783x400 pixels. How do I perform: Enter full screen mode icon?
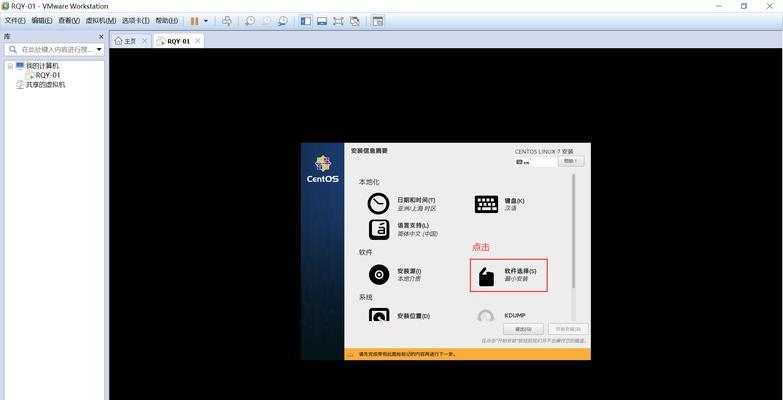pos(339,21)
